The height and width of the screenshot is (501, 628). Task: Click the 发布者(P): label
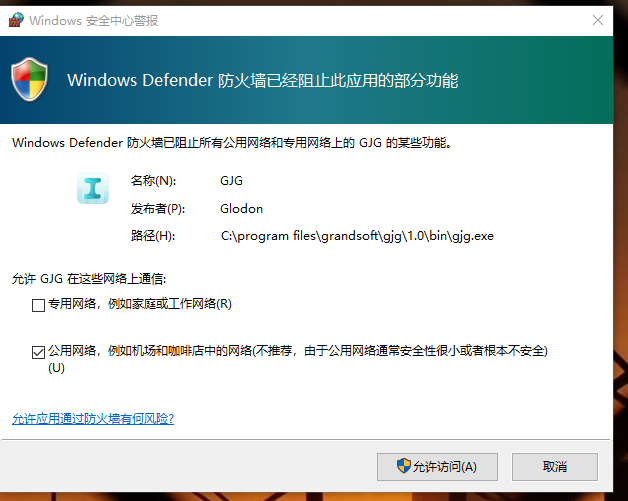[x=158, y=209]
